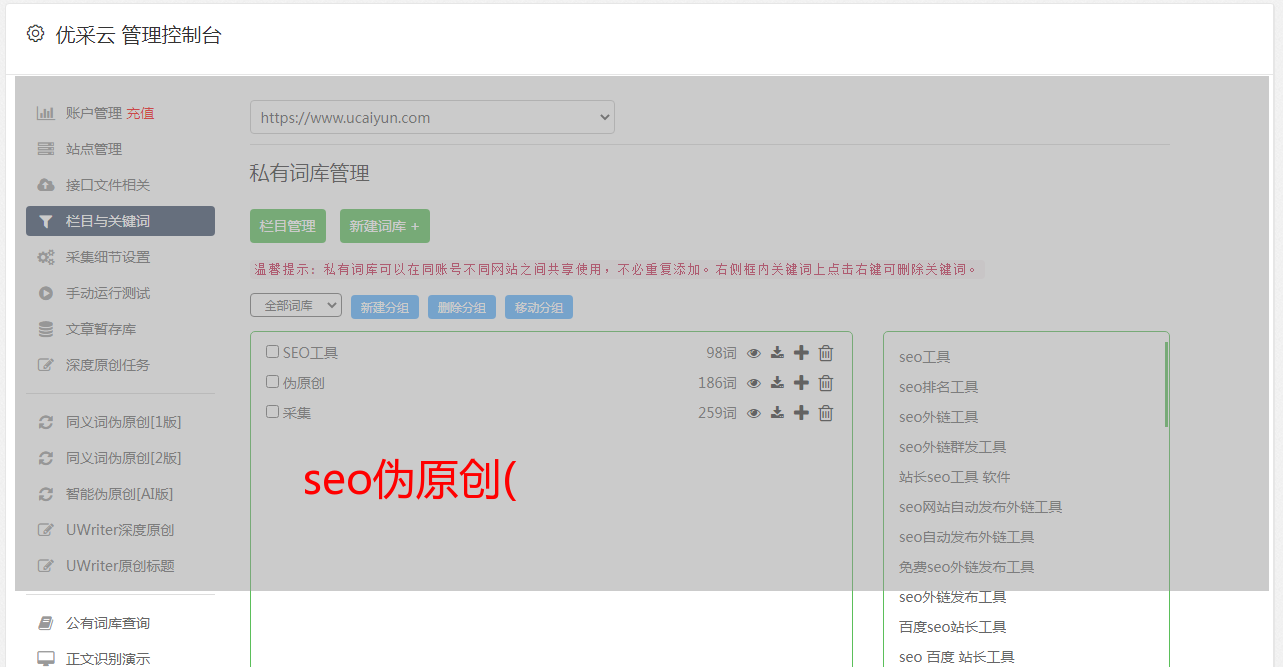The height and width of the screenshot is (667, 1283).
Task: Select keyword seo排名工具 in list
Action: 938,387
